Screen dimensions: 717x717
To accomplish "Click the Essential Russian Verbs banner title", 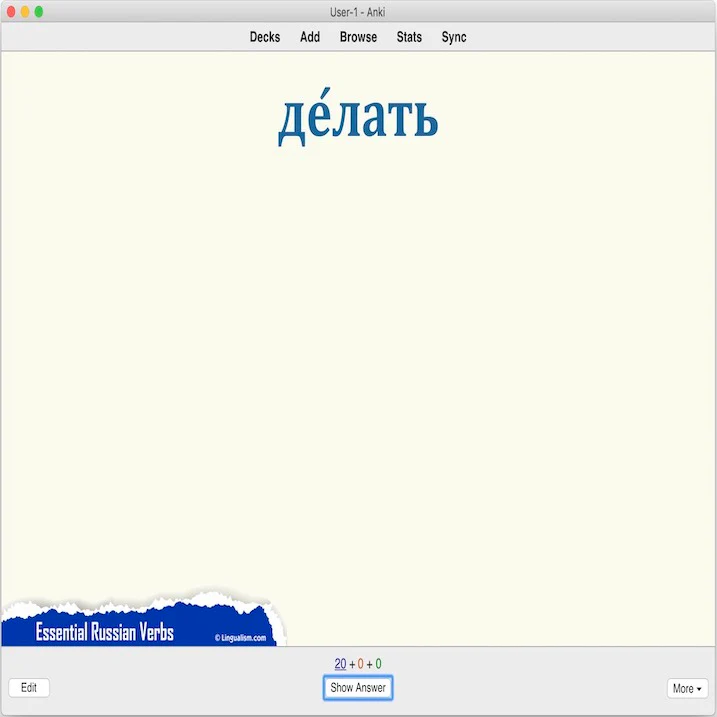I will [104, 632].
